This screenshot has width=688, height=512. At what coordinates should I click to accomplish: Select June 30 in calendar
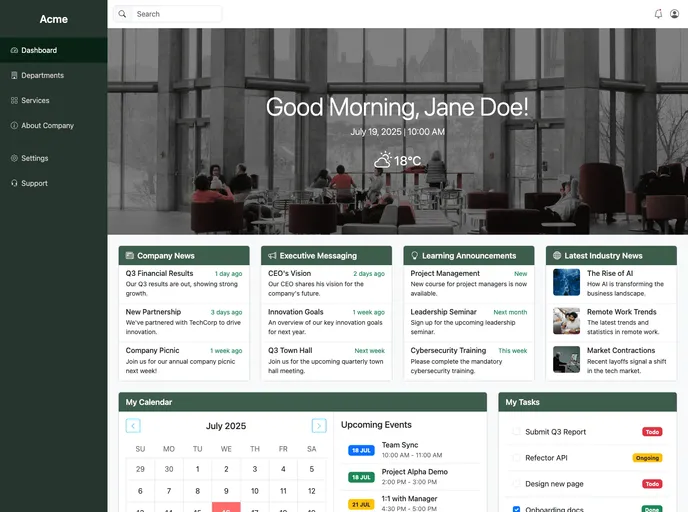[169, 469]
